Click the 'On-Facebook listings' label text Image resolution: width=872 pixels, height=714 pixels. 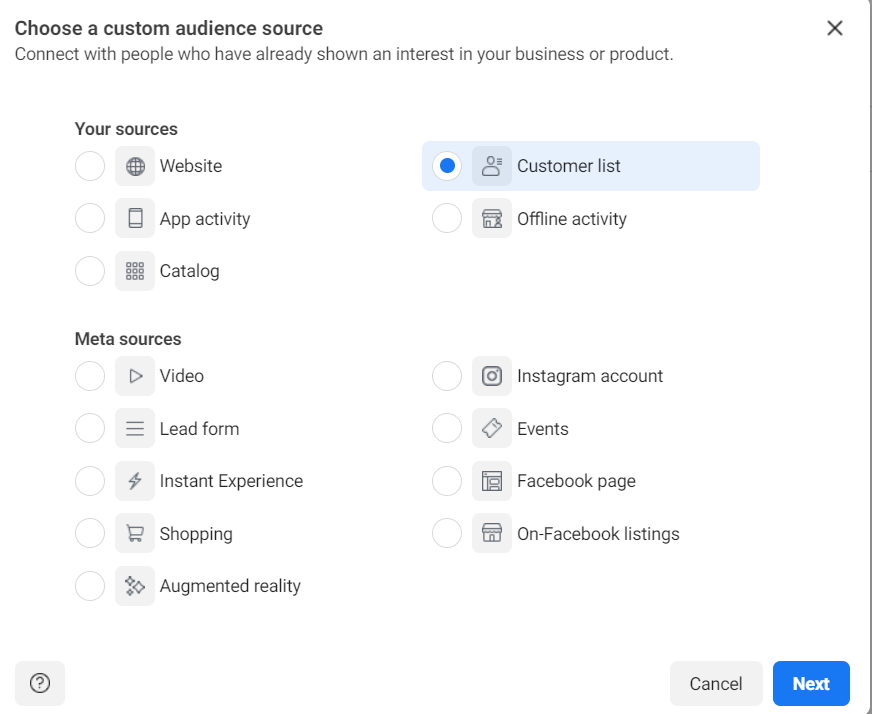point(598,534)
